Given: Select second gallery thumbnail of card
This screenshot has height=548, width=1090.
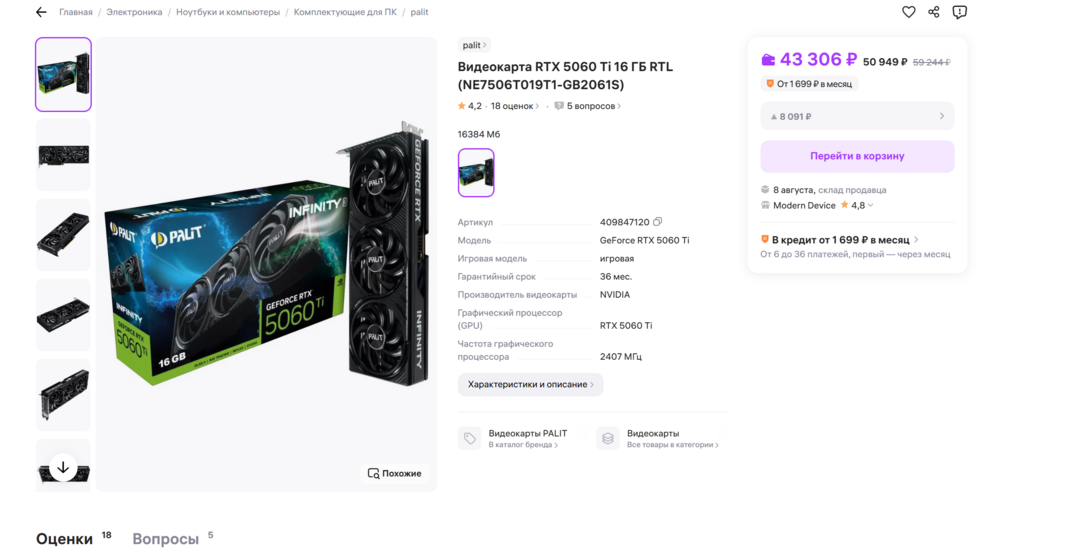Looking at the screenshot, I should tap(63, 155).
